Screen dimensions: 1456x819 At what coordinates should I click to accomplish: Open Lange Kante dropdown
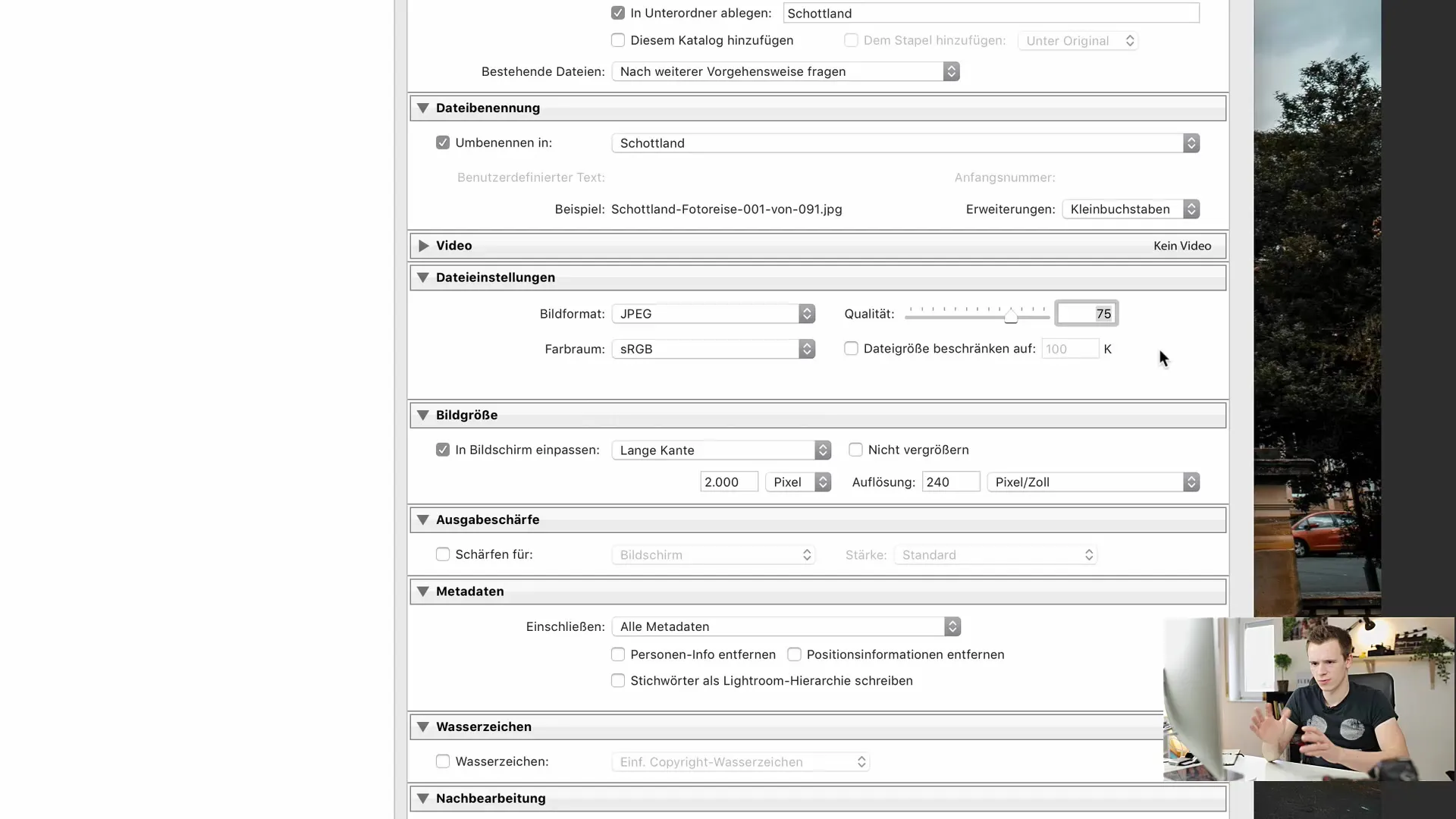[x=721, y=450]
